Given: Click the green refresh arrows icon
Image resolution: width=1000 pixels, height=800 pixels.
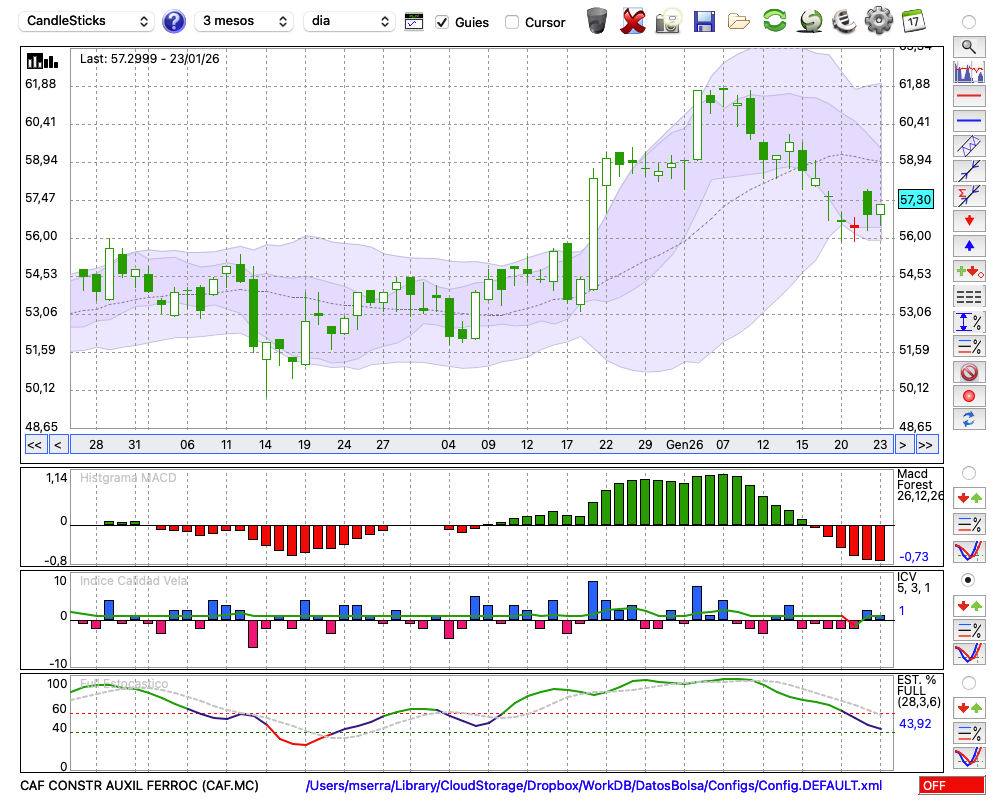Looking at the screenshot, I should pos(774,21).
